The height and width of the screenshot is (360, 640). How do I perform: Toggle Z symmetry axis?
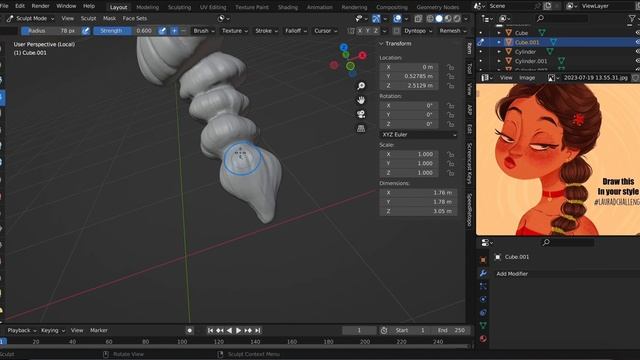tap(376, 31)
